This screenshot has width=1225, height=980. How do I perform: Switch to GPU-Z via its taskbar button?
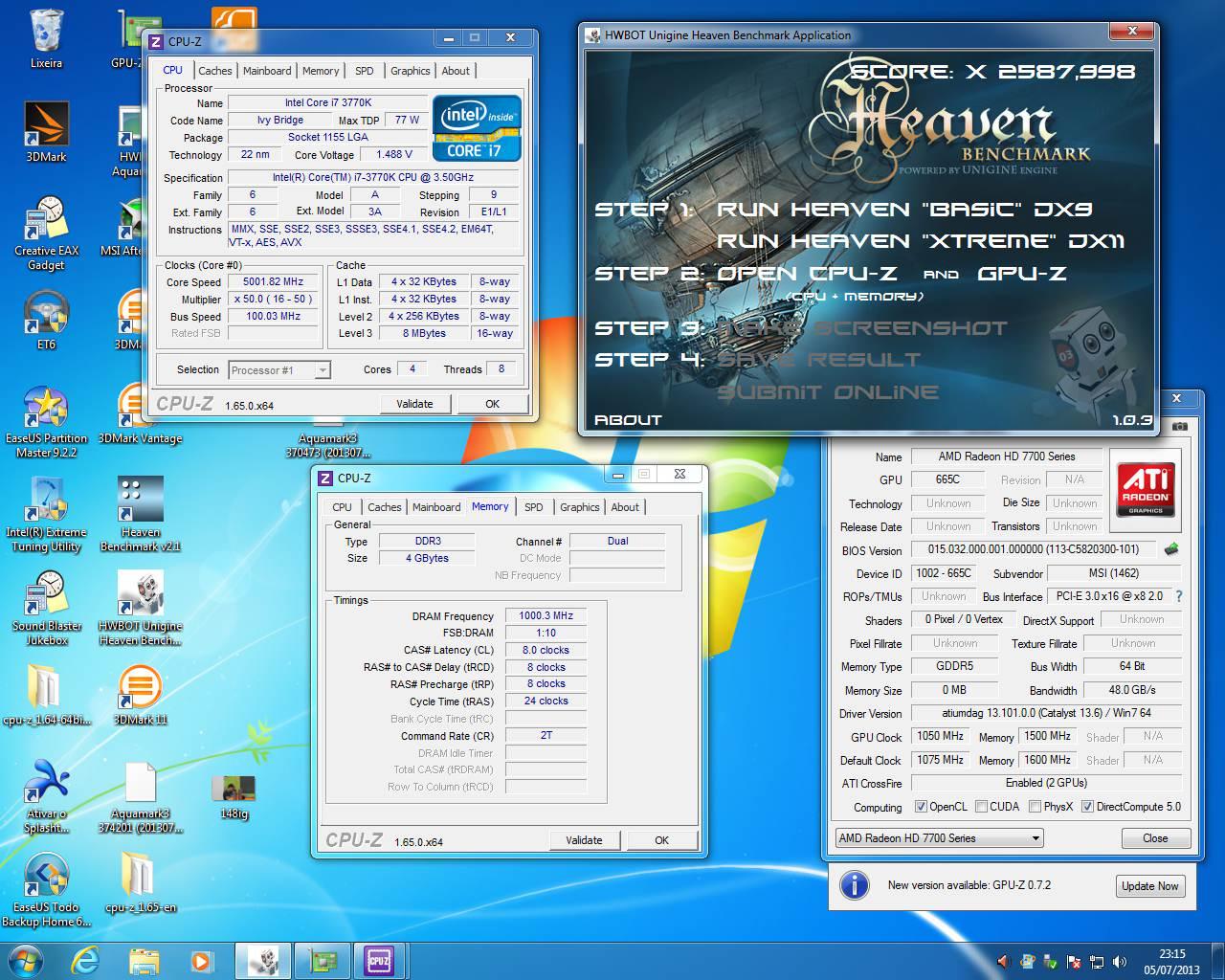tap(322, 960)
